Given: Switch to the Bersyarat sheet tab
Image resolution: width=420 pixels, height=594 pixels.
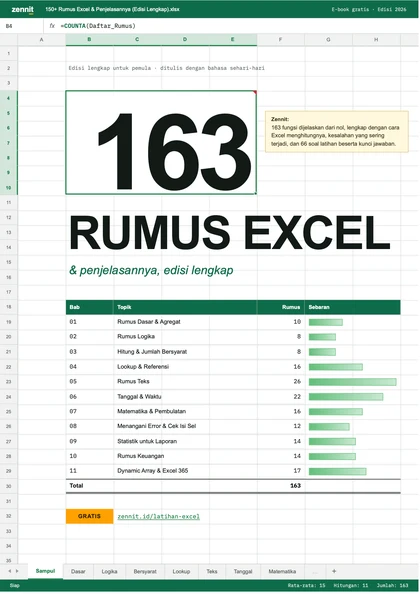Looking at the screenshot, I should [x=145, y=571].
